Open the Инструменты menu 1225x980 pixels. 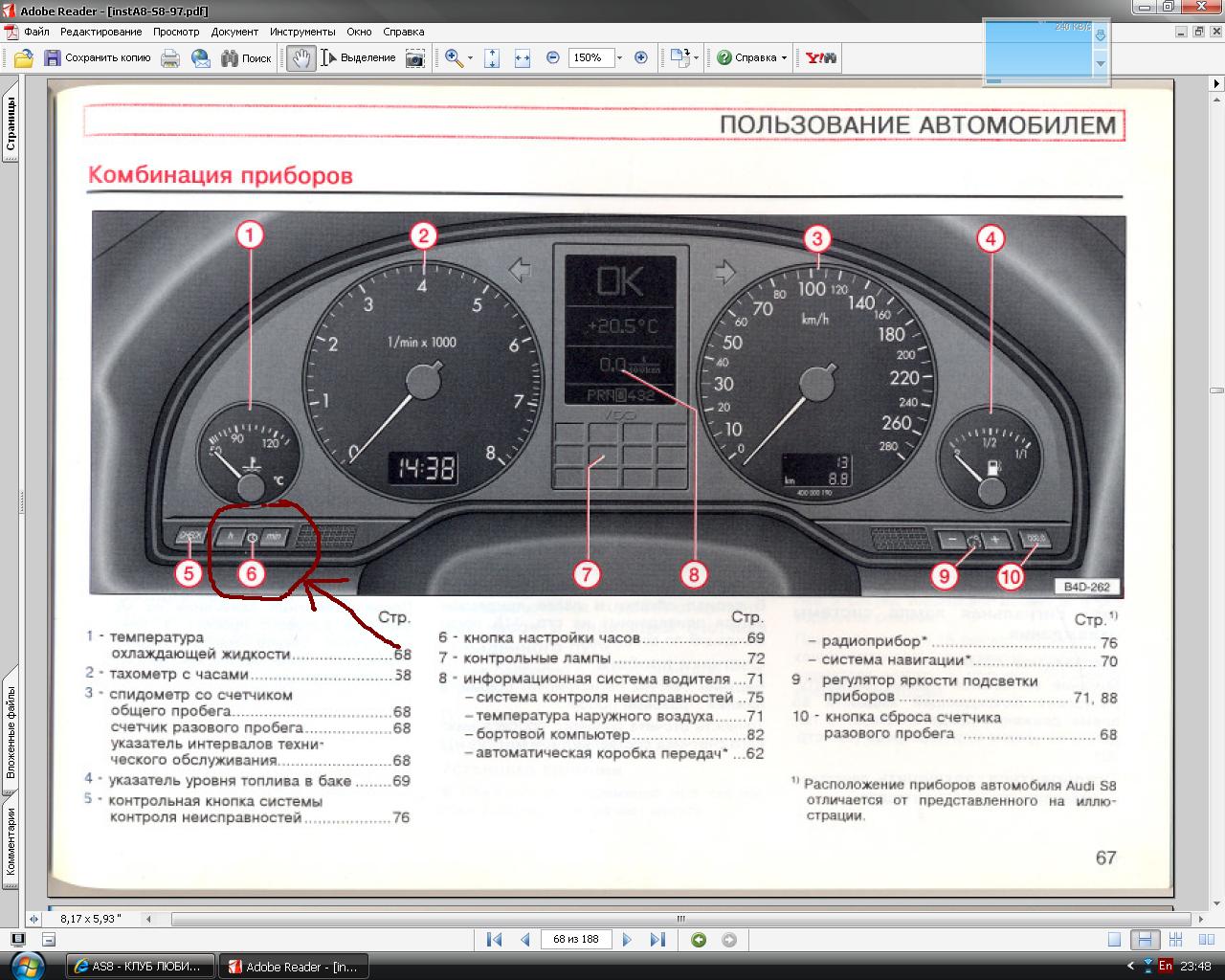pos(302,32)
